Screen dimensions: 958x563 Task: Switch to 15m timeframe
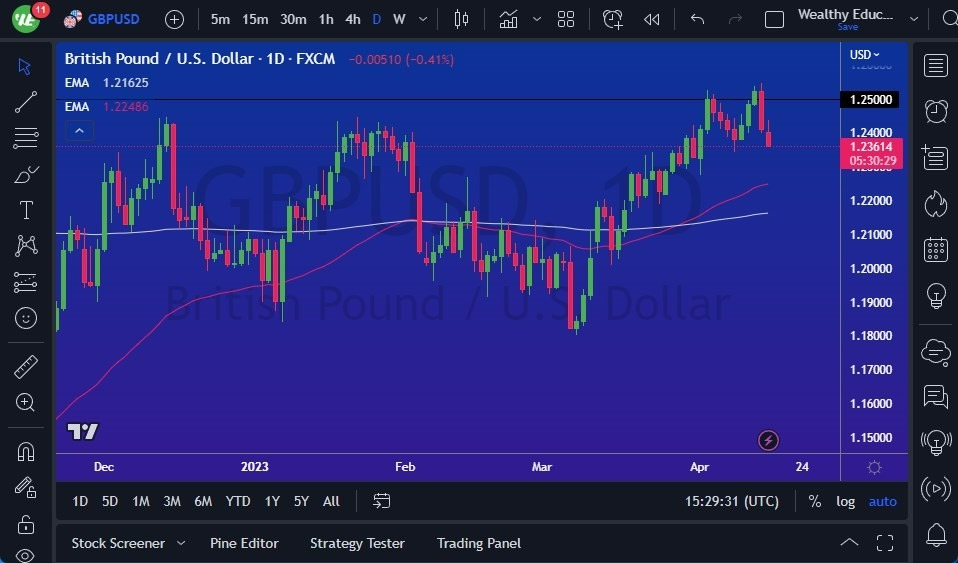pos(255,20)
